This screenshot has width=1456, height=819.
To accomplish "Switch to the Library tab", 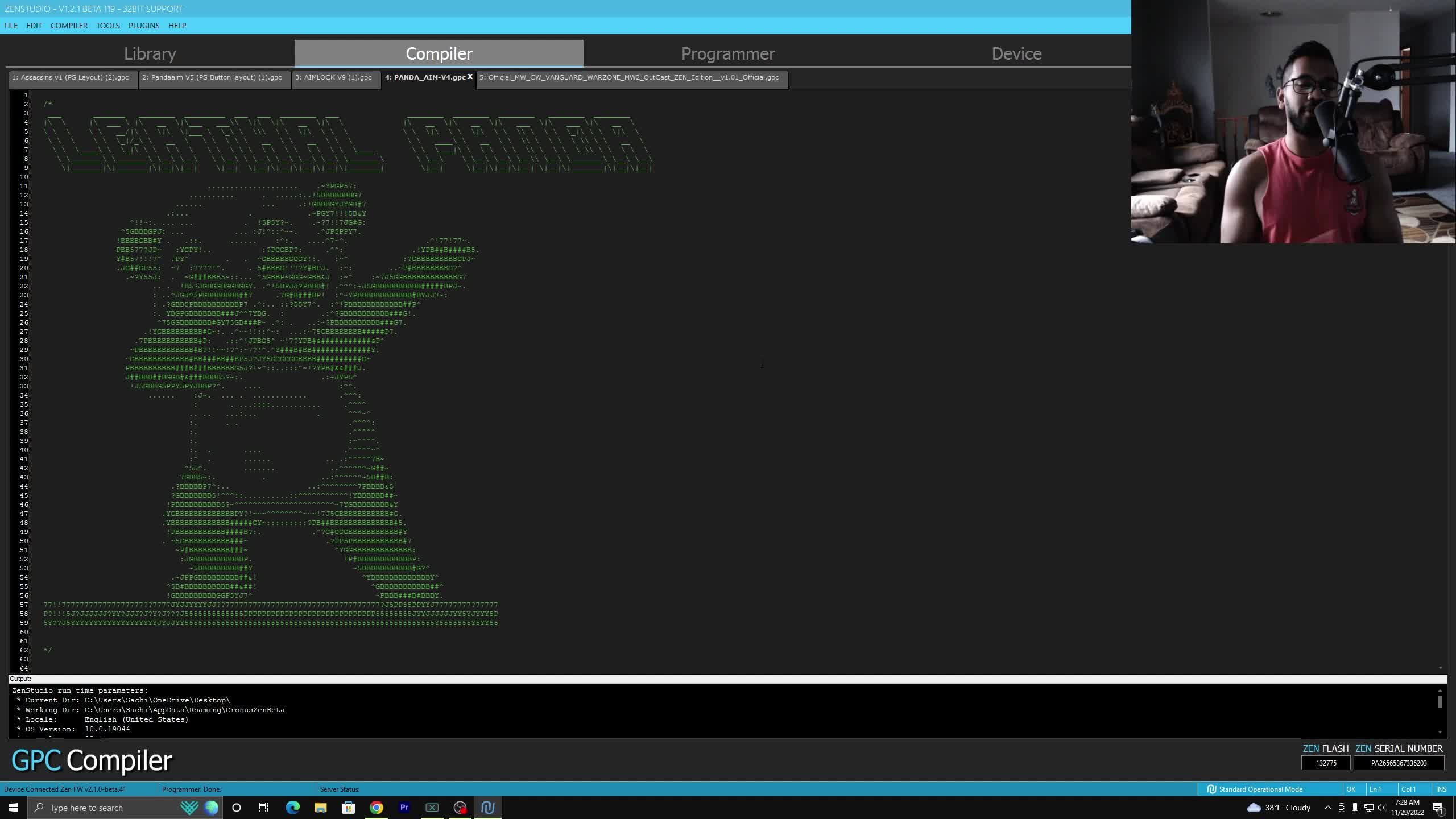I will pyautogui.click(x=150, y=53).
